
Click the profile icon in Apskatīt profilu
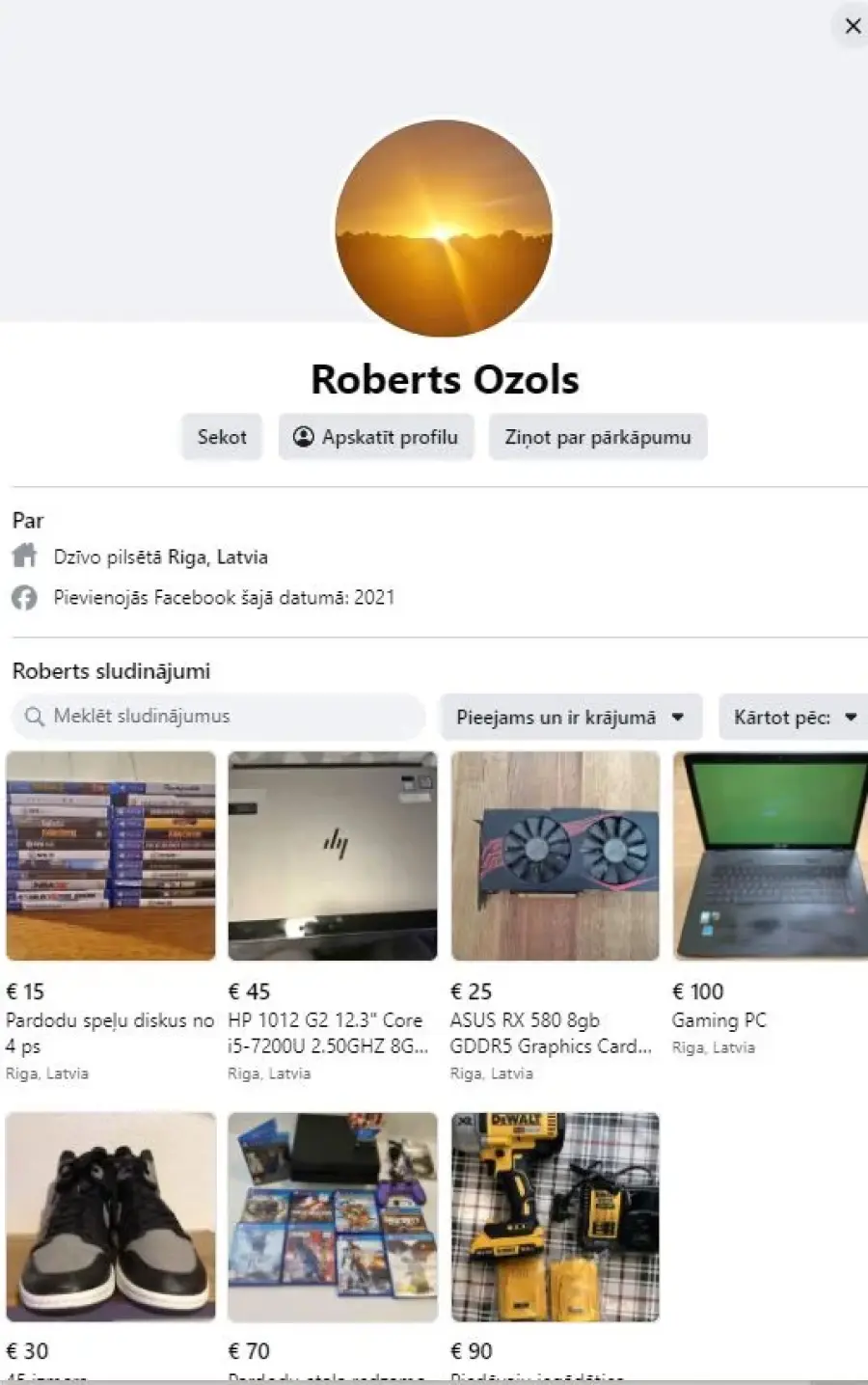coord(304,437)
